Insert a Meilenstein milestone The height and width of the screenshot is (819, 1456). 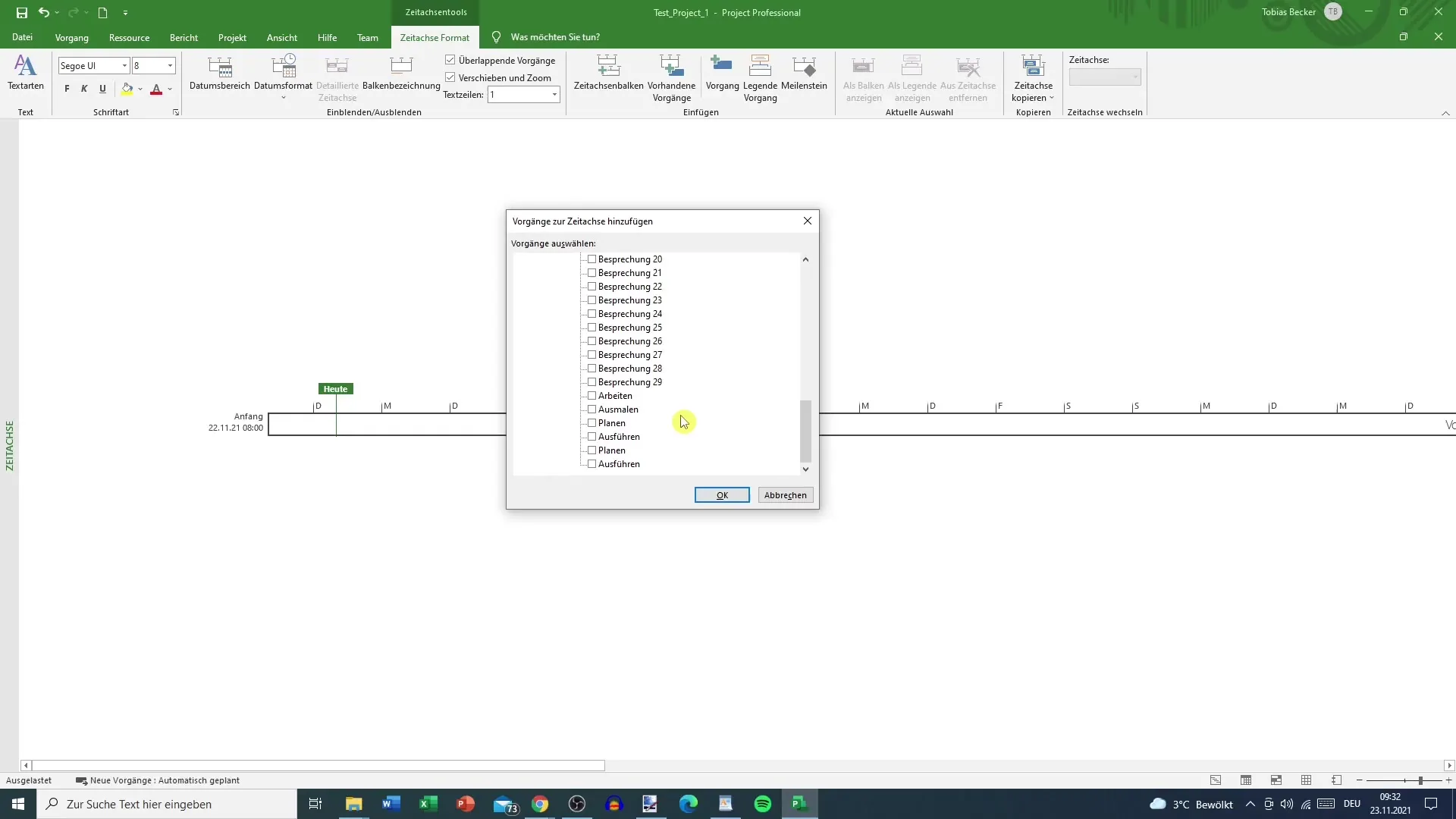pos(804,73)
